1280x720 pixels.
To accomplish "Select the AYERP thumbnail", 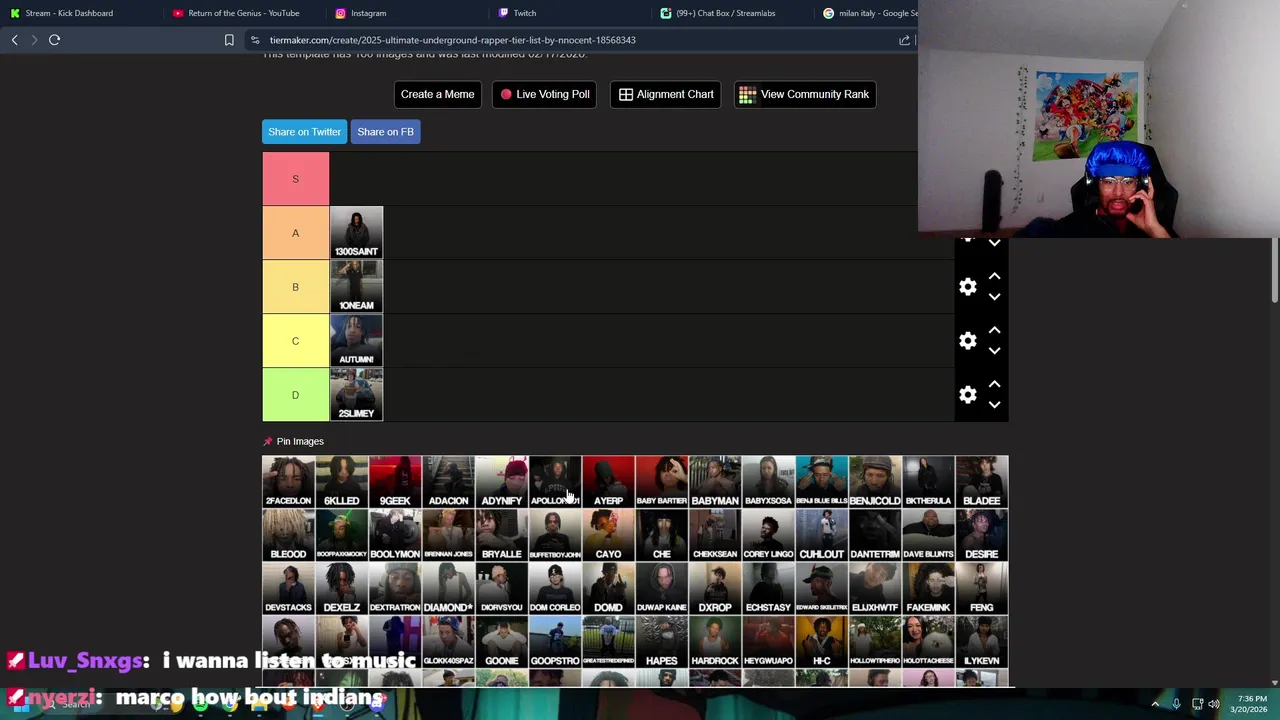I will point(608,482).
